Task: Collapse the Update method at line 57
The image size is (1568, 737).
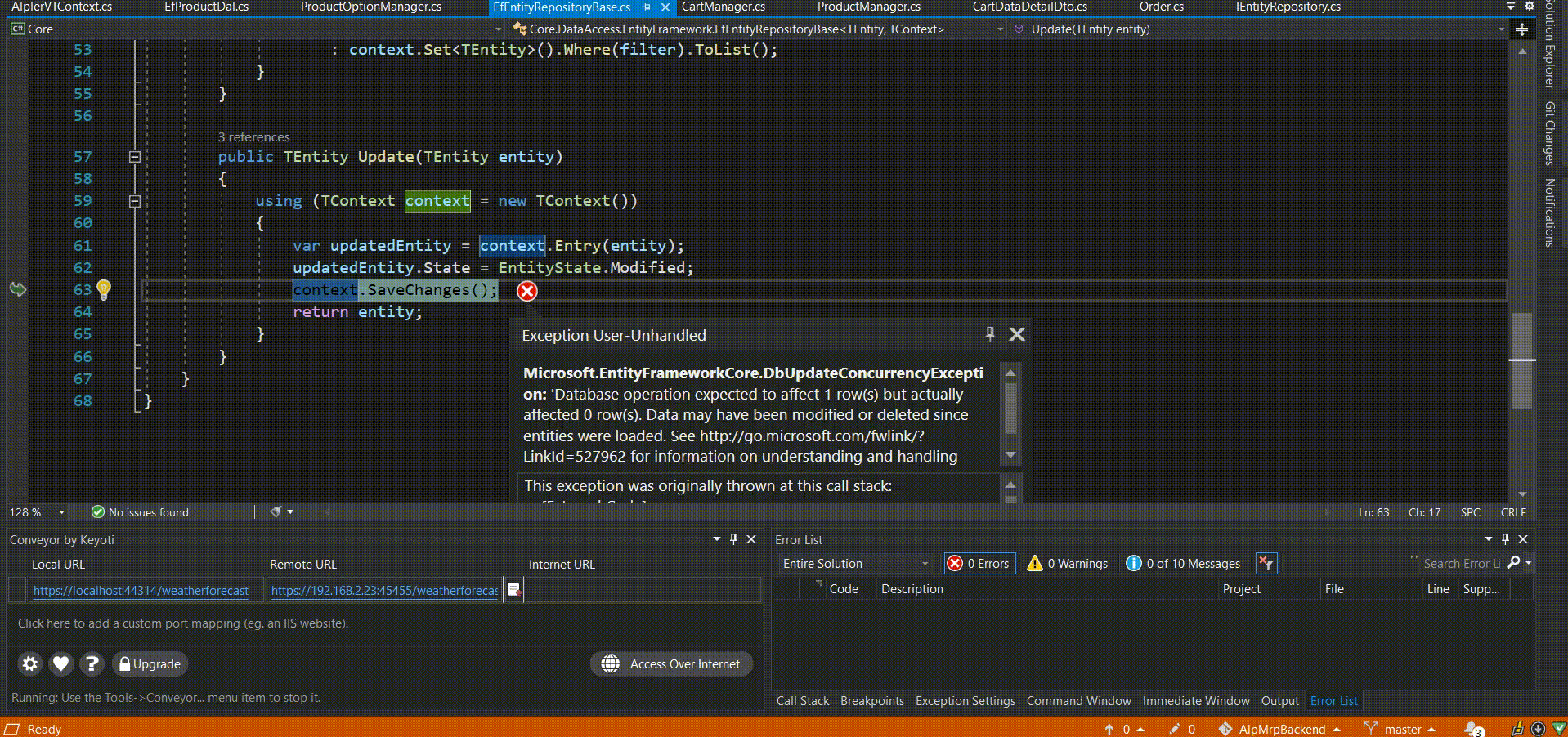Action: [x=135, y=157]
